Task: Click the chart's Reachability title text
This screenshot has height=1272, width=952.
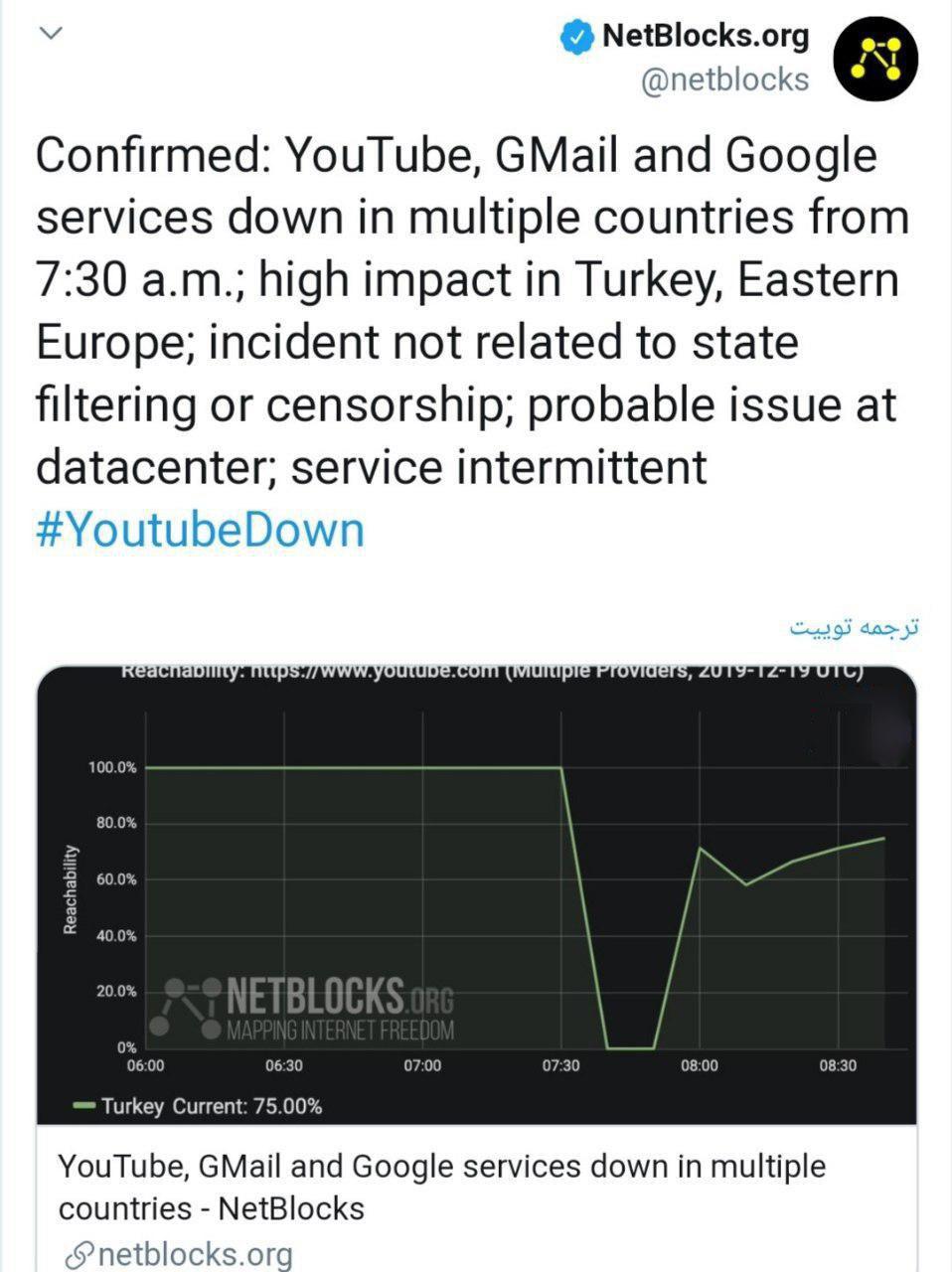Action: [491, 671]
